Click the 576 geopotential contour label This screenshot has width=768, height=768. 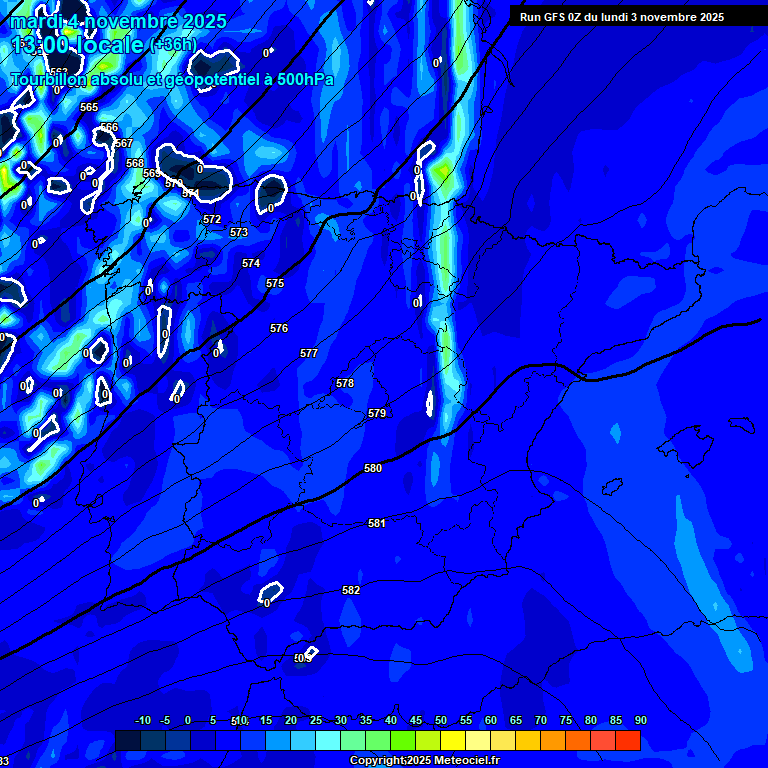(279, 328)
